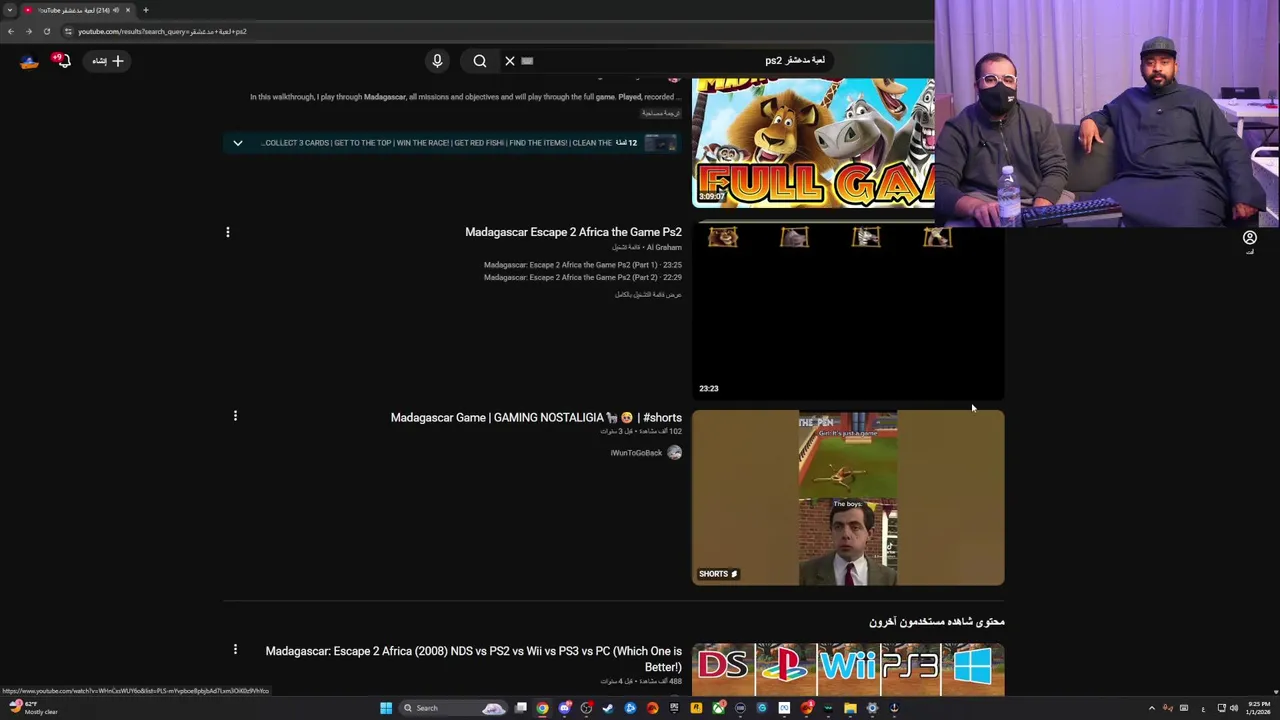Clear the search query with X
1280x720 pixels.
(510, 61)
